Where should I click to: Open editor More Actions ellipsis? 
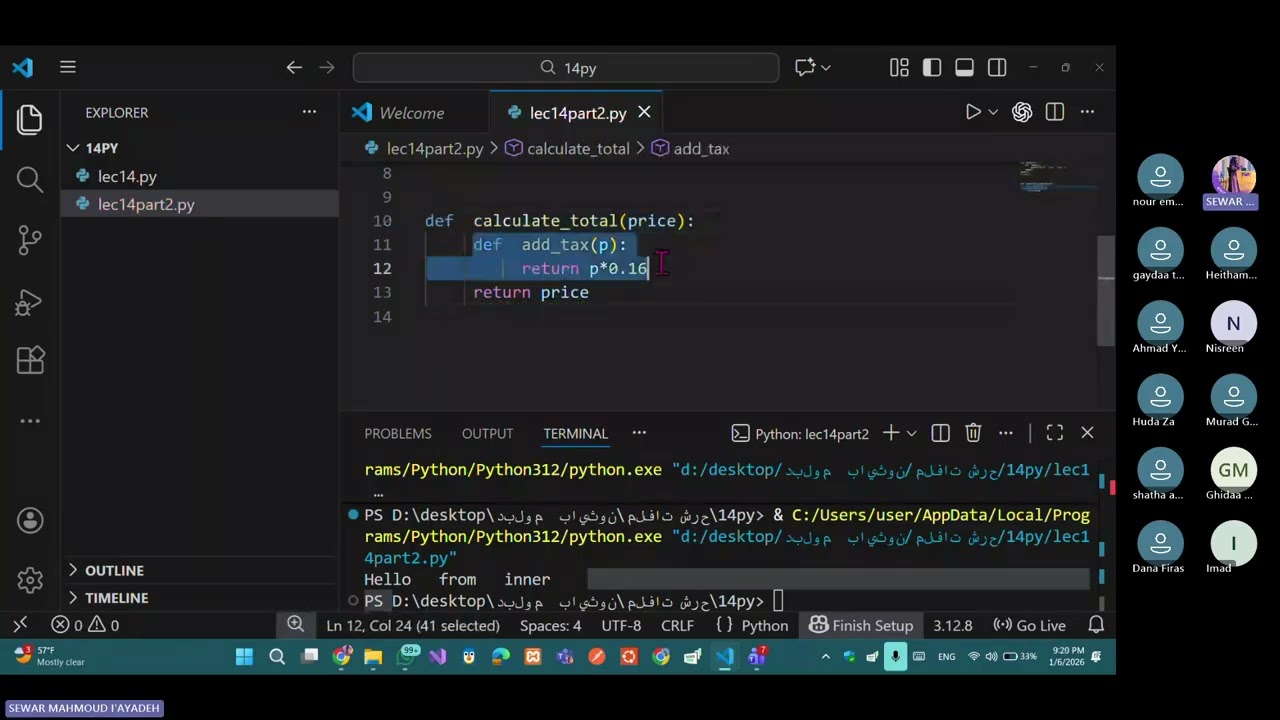tap(1087, 112)
